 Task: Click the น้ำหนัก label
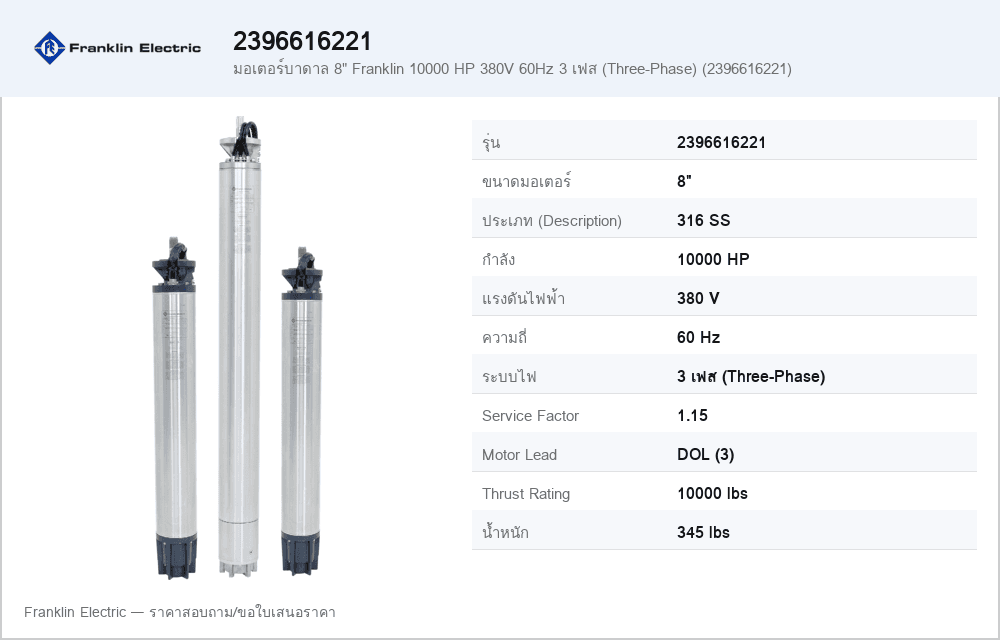[505, 532]
